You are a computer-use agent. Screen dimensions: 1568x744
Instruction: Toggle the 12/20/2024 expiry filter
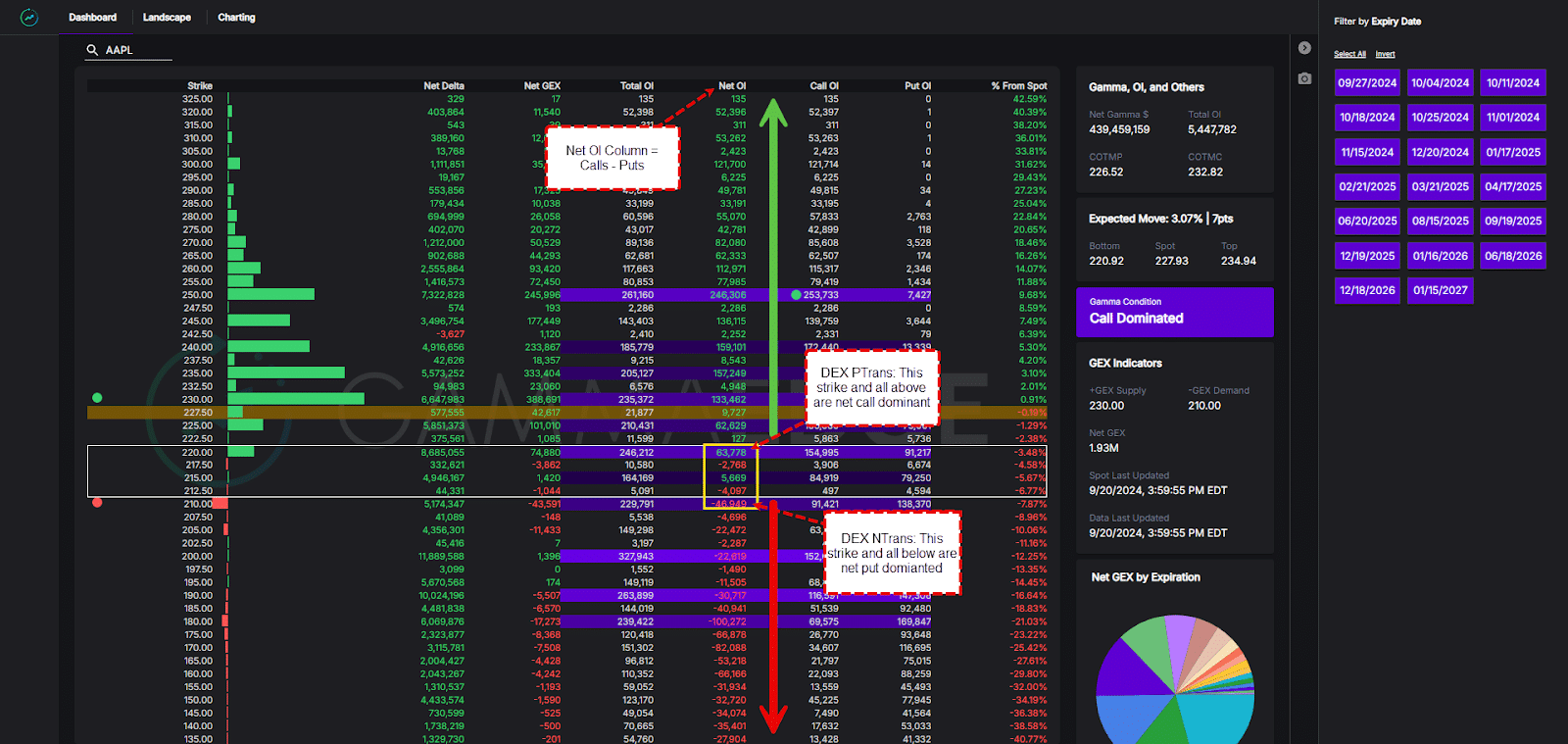tap(1441, 152)
